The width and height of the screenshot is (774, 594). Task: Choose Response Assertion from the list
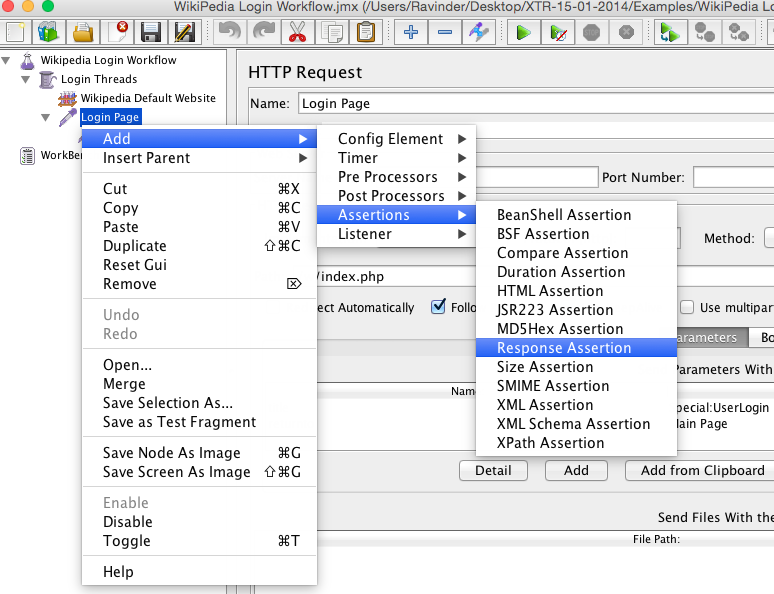tap(576, 348)
